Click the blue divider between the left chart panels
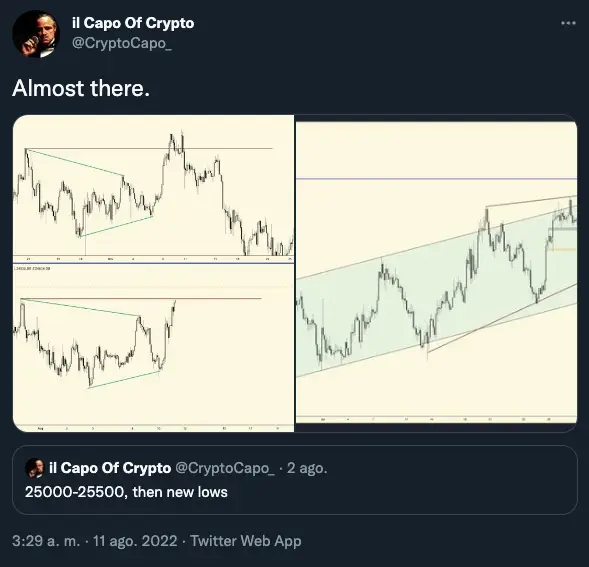589x567 pixels. 153,263
